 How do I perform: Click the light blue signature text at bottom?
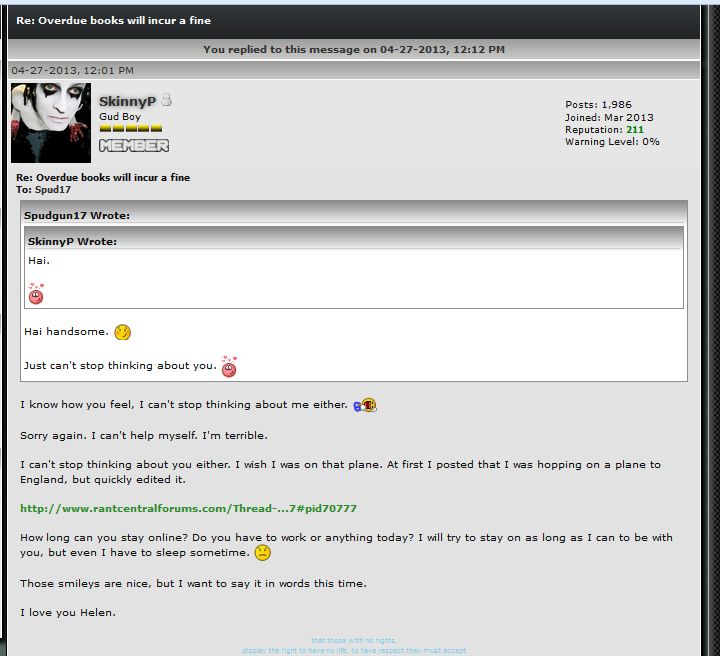pos(354,645)
